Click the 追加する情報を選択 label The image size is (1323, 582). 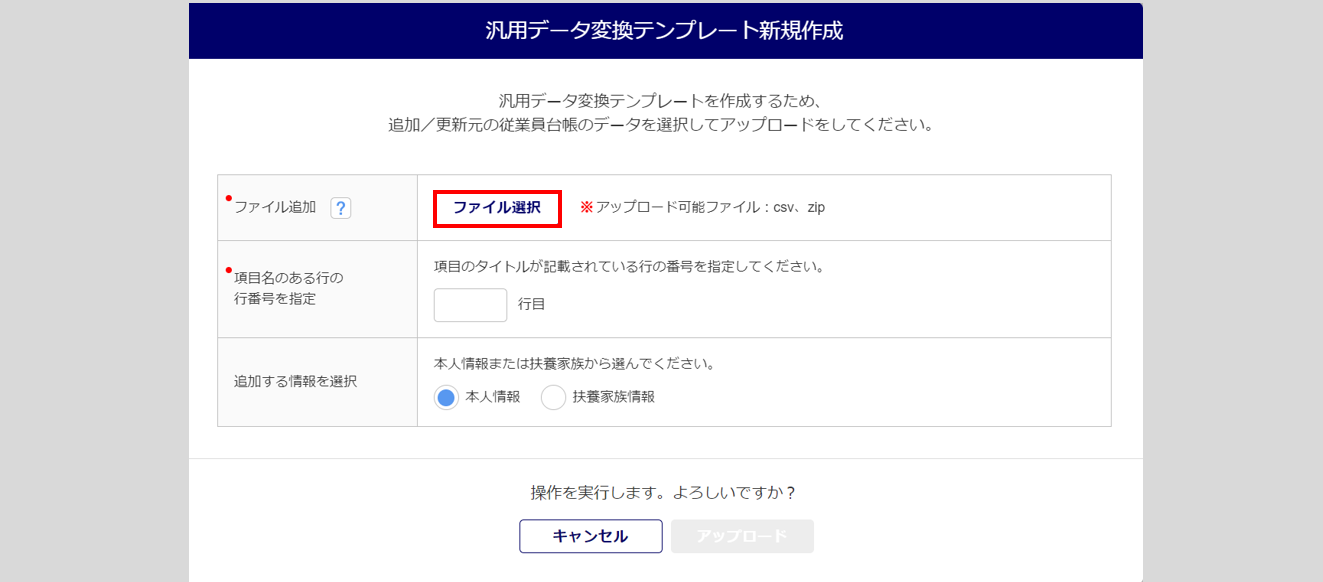(x=295, y=381)
